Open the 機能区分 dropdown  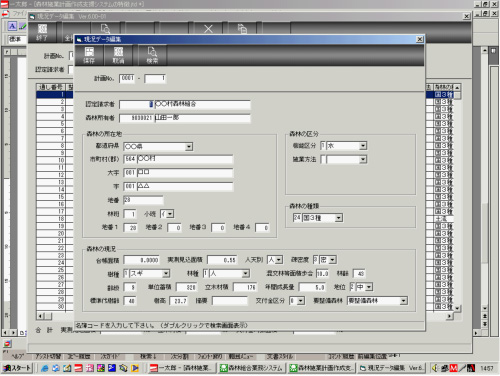point(363,146)
